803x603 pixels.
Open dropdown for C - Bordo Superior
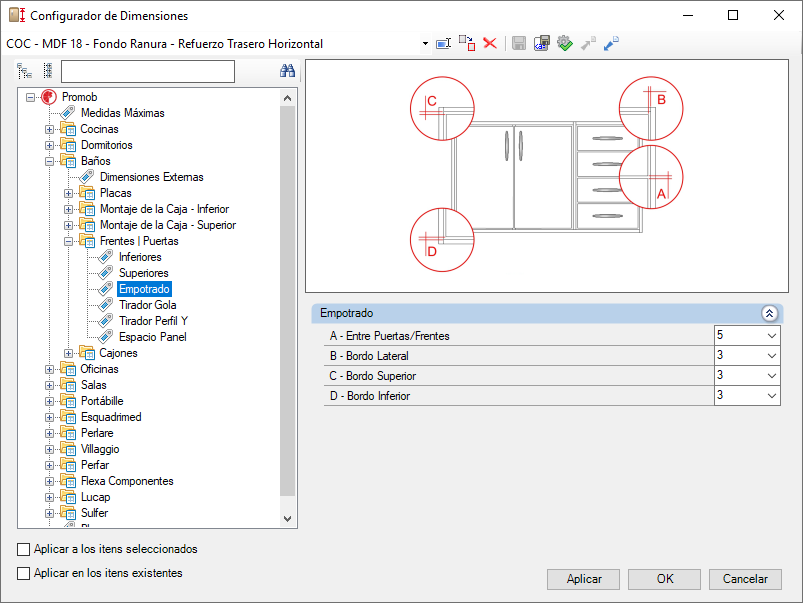pyautogui.click(x=772, y=376)
